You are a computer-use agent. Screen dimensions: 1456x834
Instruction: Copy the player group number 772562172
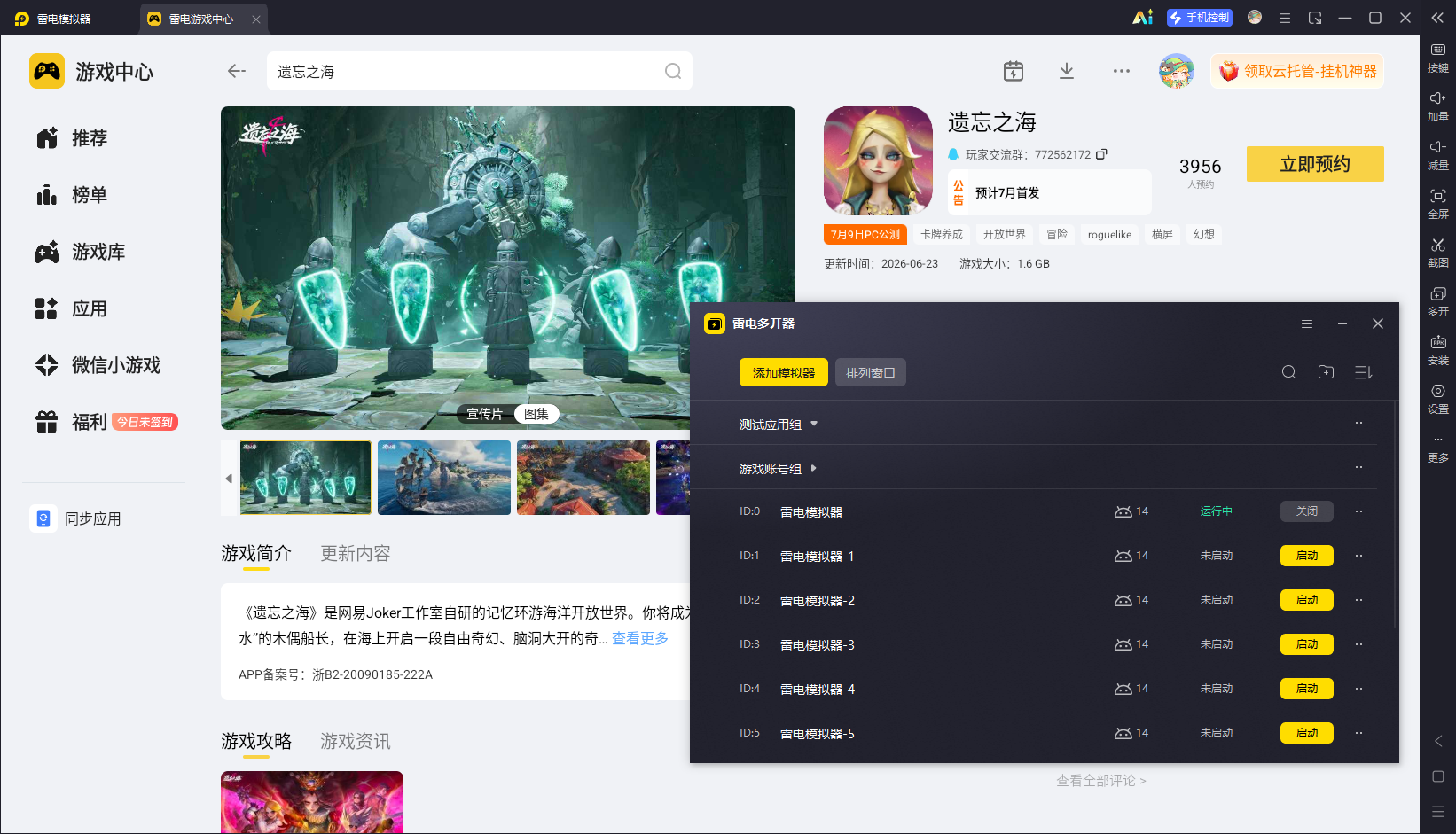(x=1102, y=154)
